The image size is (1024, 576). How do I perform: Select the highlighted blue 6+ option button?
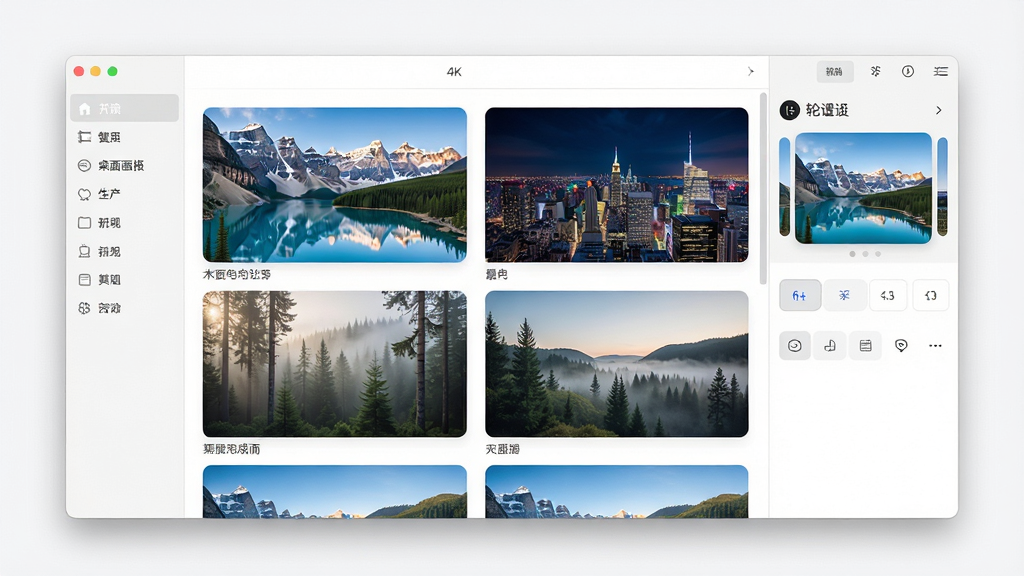click(800, 295)
